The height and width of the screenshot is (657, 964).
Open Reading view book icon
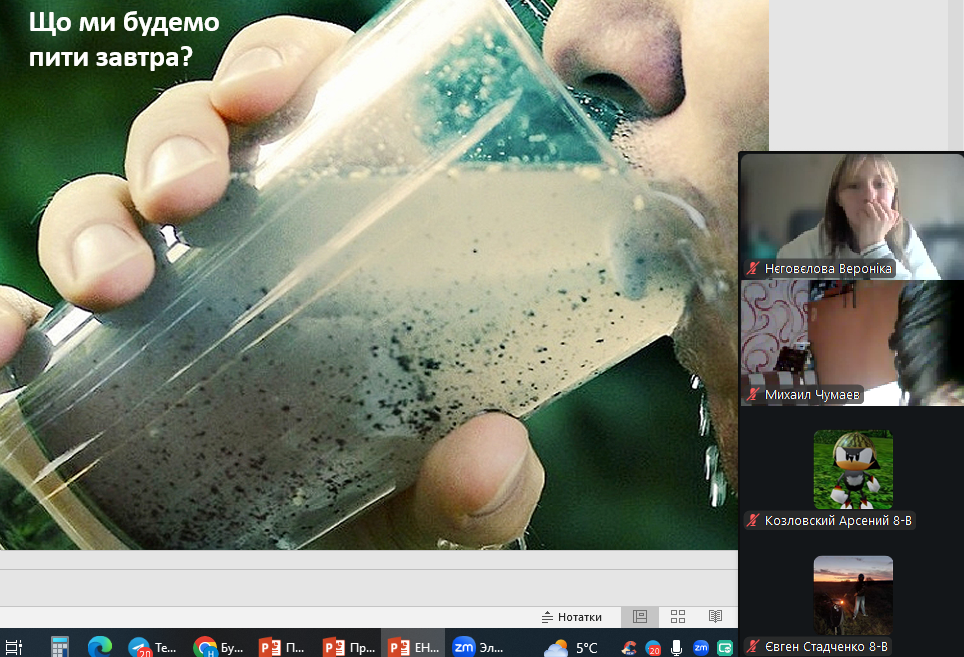(715, 617)
